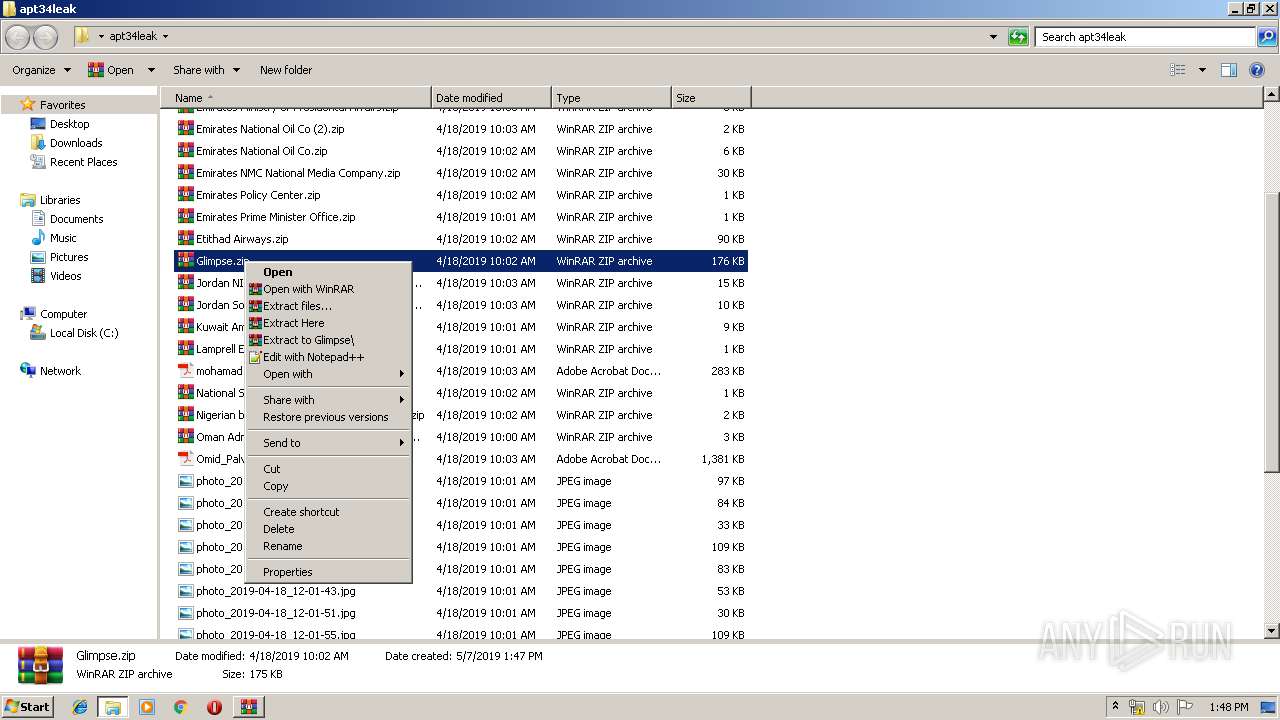This screenshot has width=1280, height=720.
Task: Click the refresh button beside address bar
Action: point(1018,37)
